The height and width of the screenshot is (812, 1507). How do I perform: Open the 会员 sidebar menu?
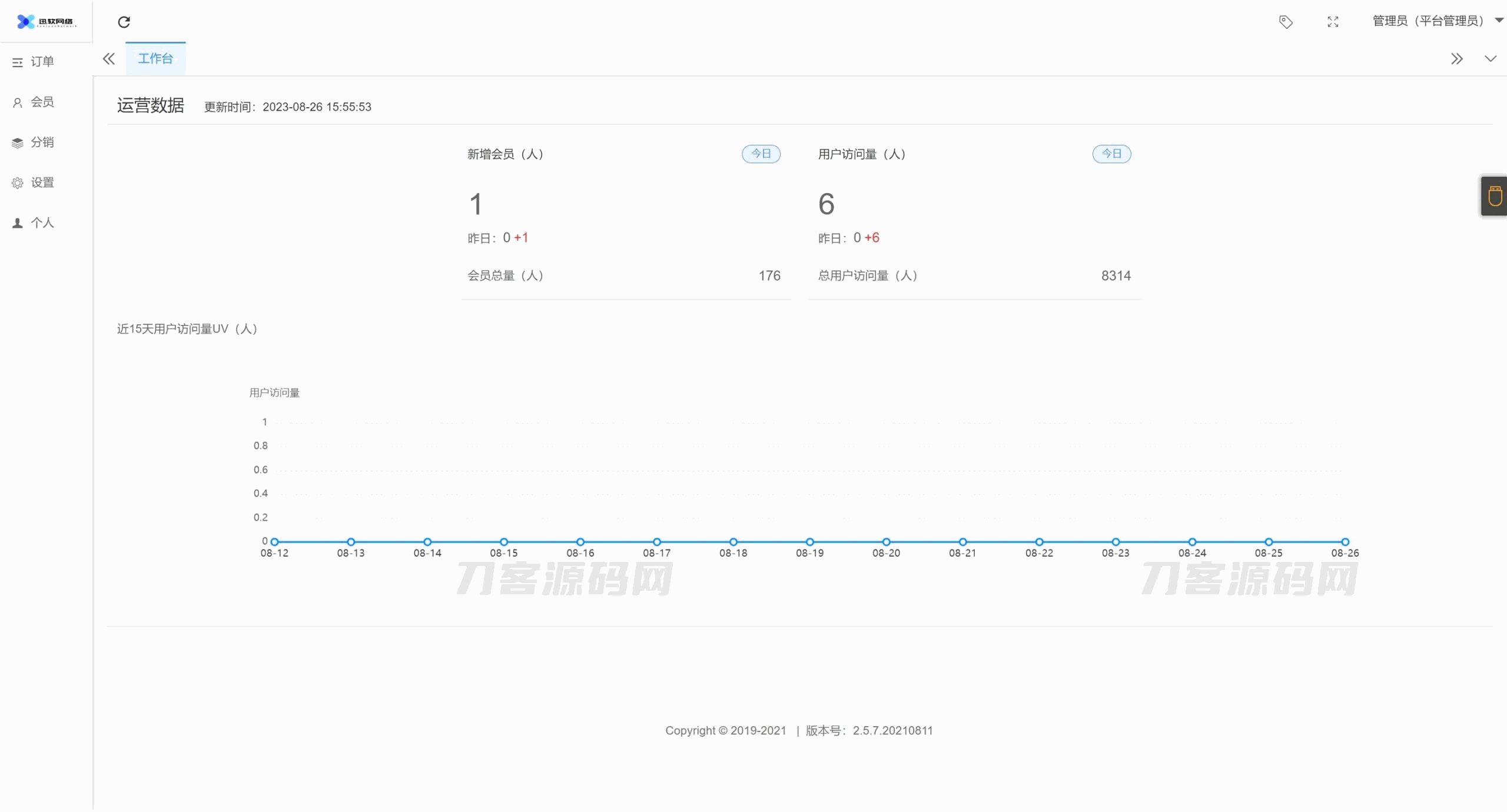tap(41, 102)
